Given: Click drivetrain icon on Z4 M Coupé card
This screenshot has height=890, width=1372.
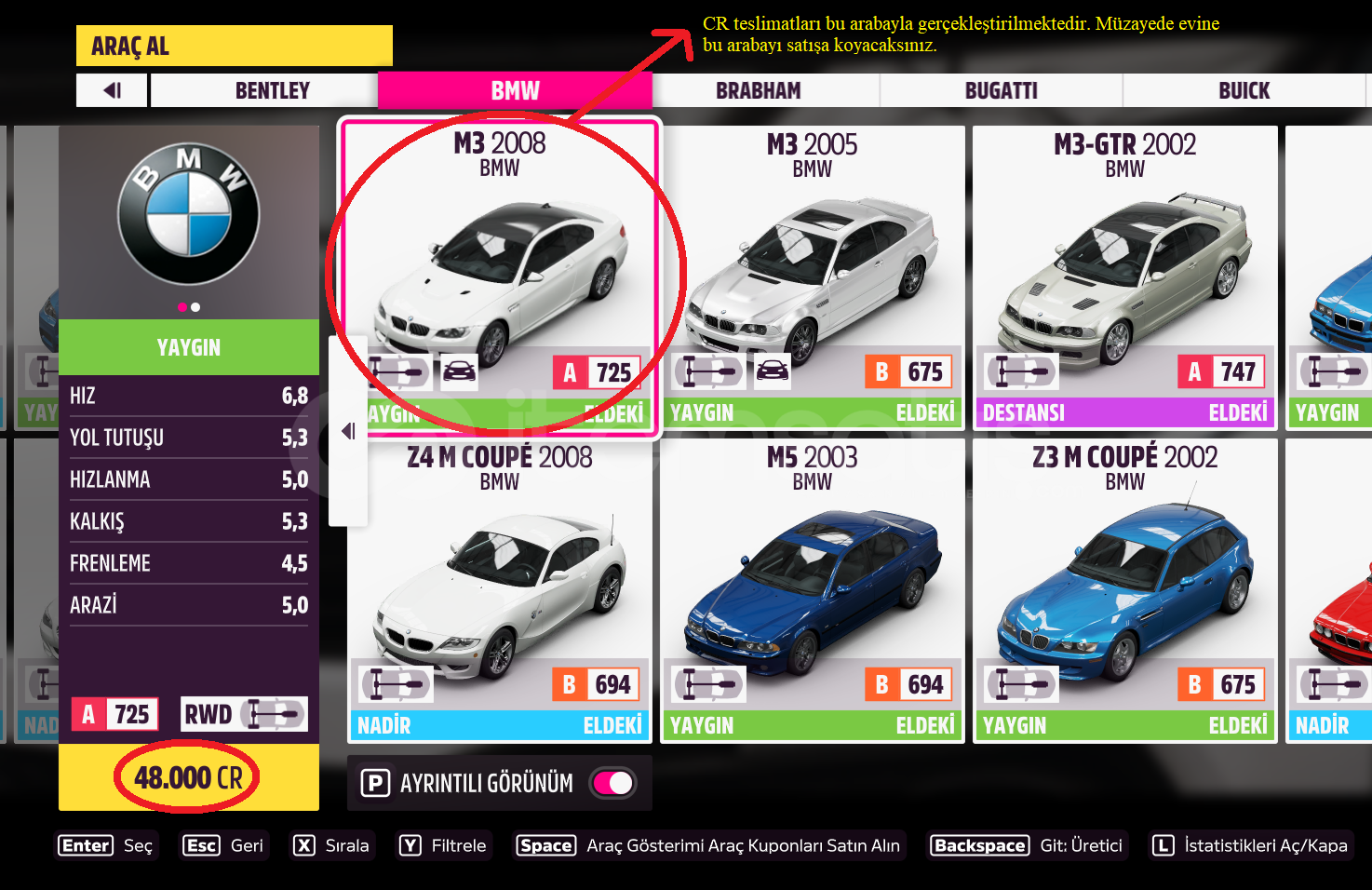Looking at the screenshot, I should (397, 684).
